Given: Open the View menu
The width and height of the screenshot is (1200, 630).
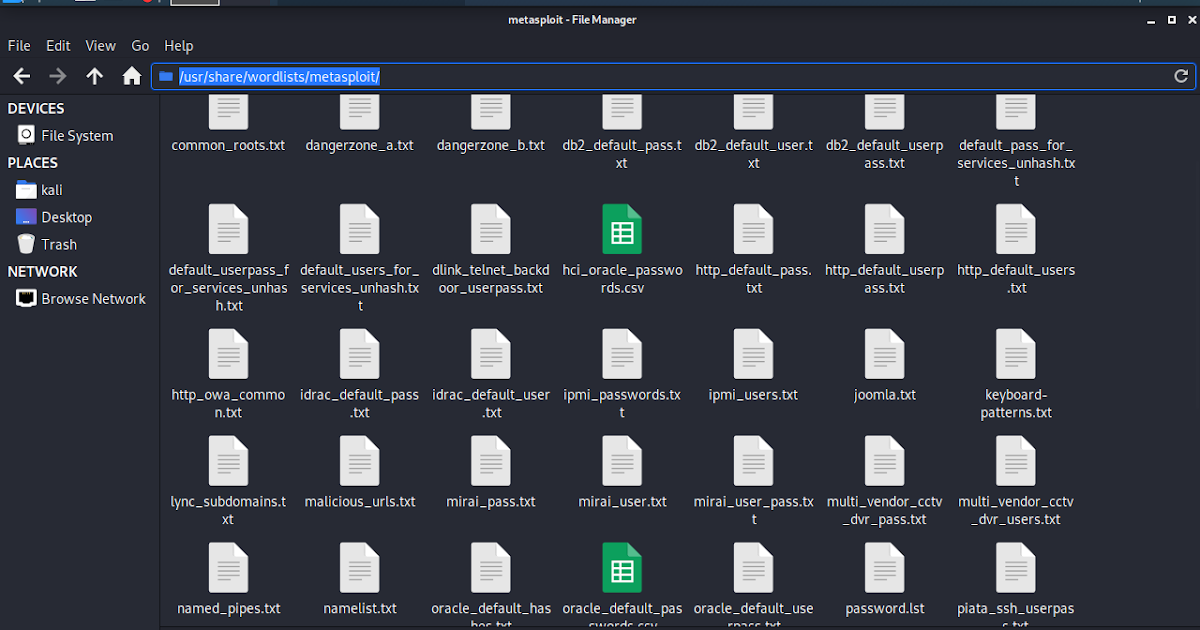Looking at the screenshot, I should 100,45.
